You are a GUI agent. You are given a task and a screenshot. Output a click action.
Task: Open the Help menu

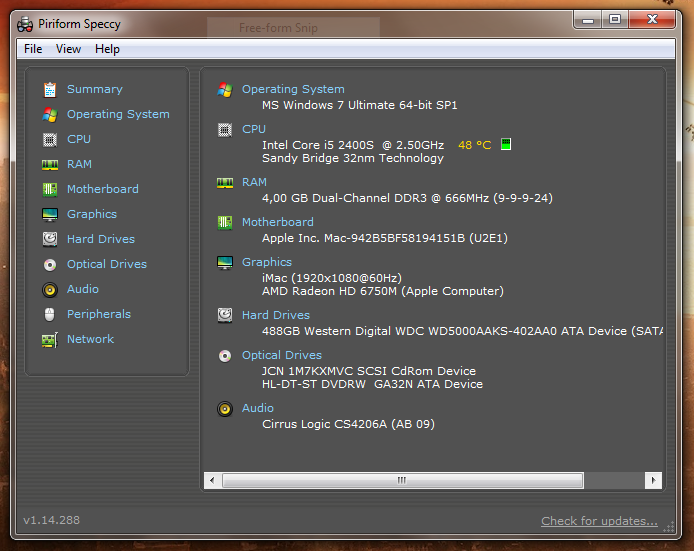pyautogui.click(x=107, y=49)
